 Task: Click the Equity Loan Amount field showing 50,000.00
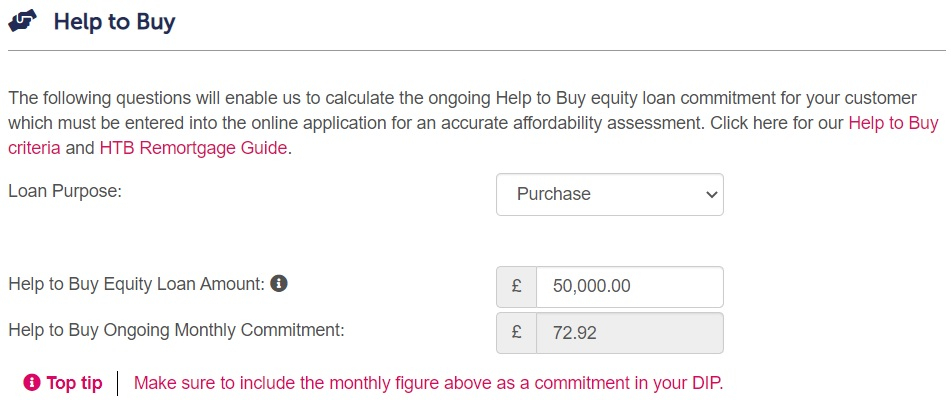coord(630,286)
